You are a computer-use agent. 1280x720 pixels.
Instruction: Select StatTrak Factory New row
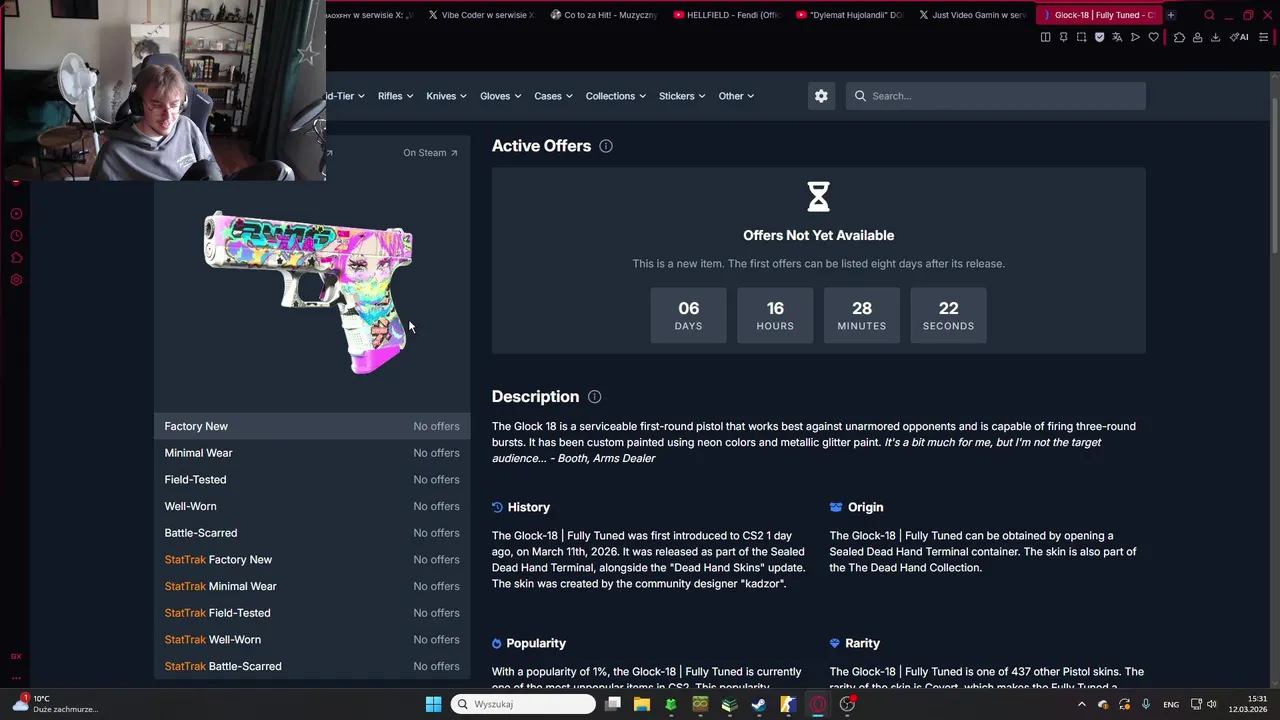312,560
